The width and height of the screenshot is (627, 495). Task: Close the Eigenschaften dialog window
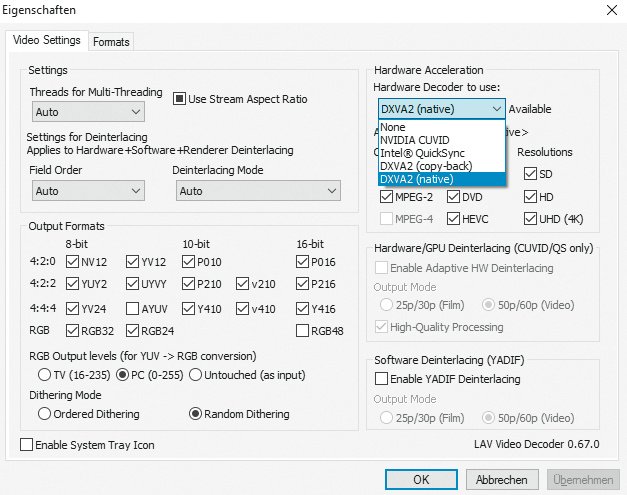point(610,10)
